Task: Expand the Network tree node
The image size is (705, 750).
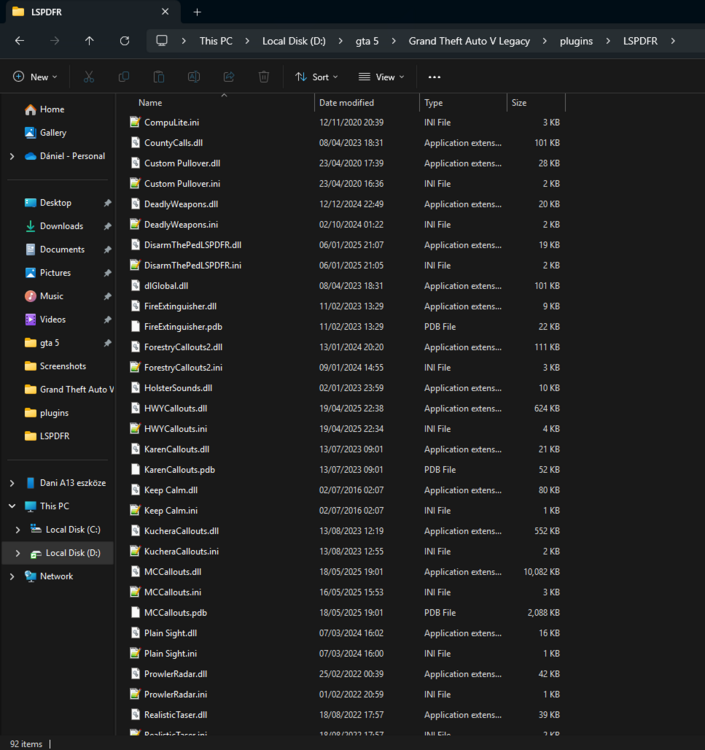Action: tap(12, 576)
